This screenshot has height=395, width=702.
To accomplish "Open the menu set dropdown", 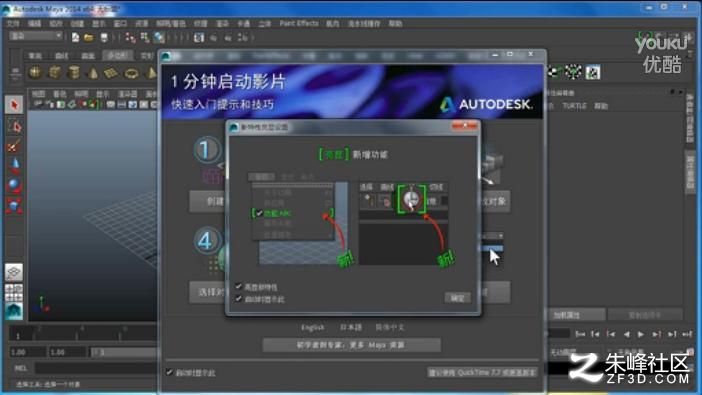I will [35, 36].
